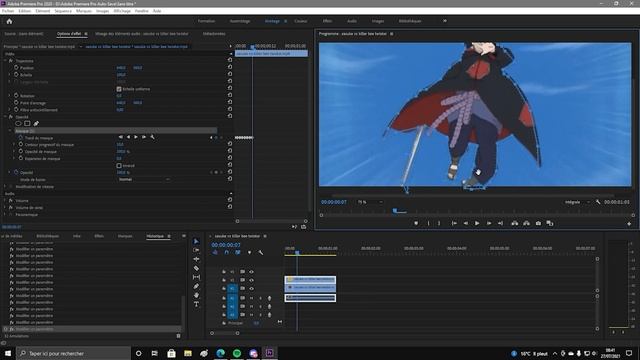This screenshot has width=640, height=360.
Task: Toggle visibility eye of top video track
Action: tap(251, 272)
